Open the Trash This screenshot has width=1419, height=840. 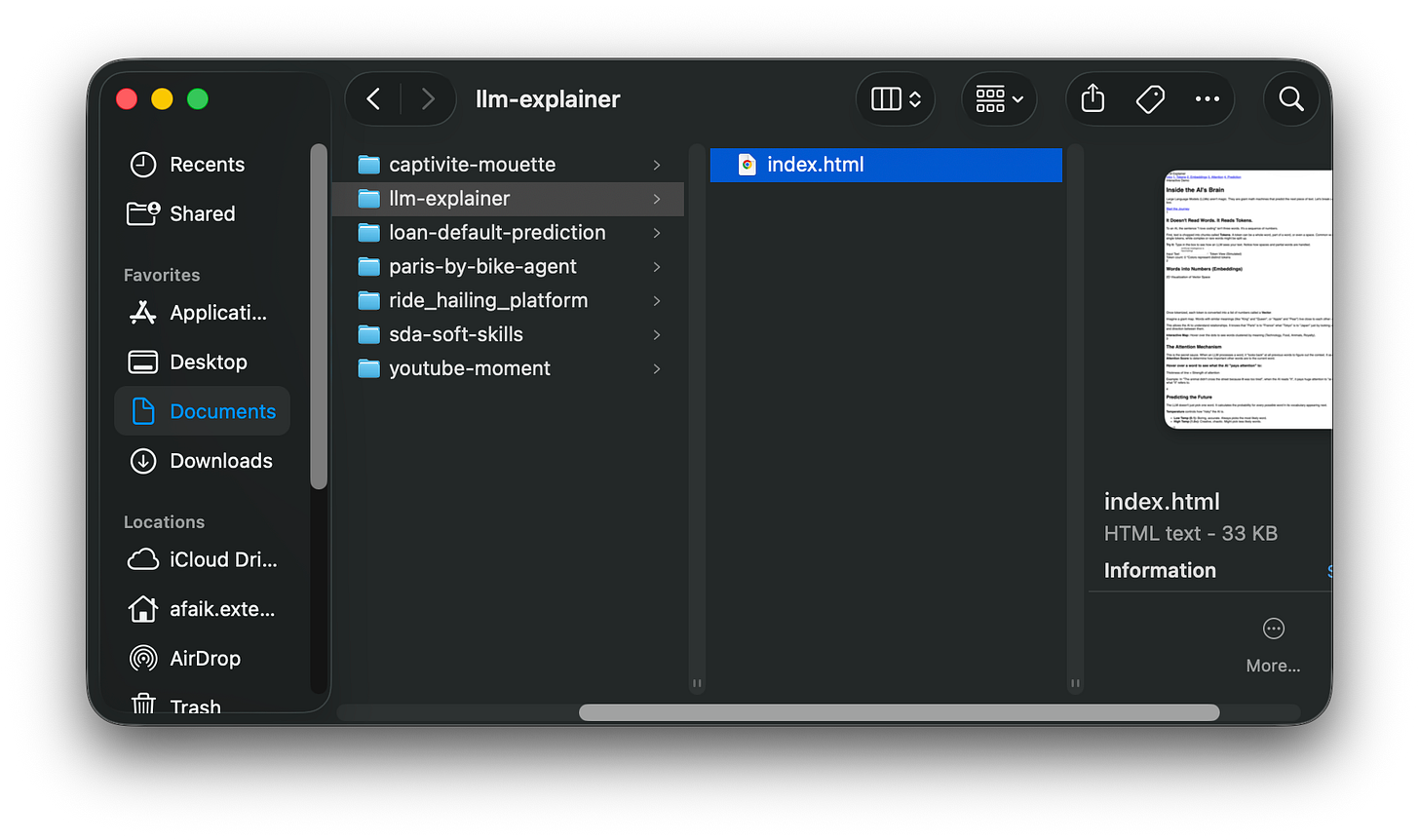[x=194, y=705]
